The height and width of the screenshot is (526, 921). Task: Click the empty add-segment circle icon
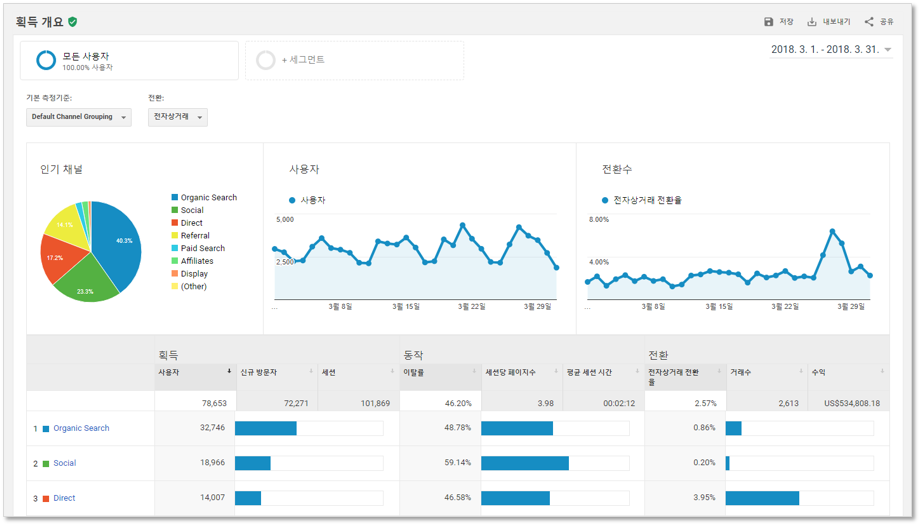[x=265, y=60]
